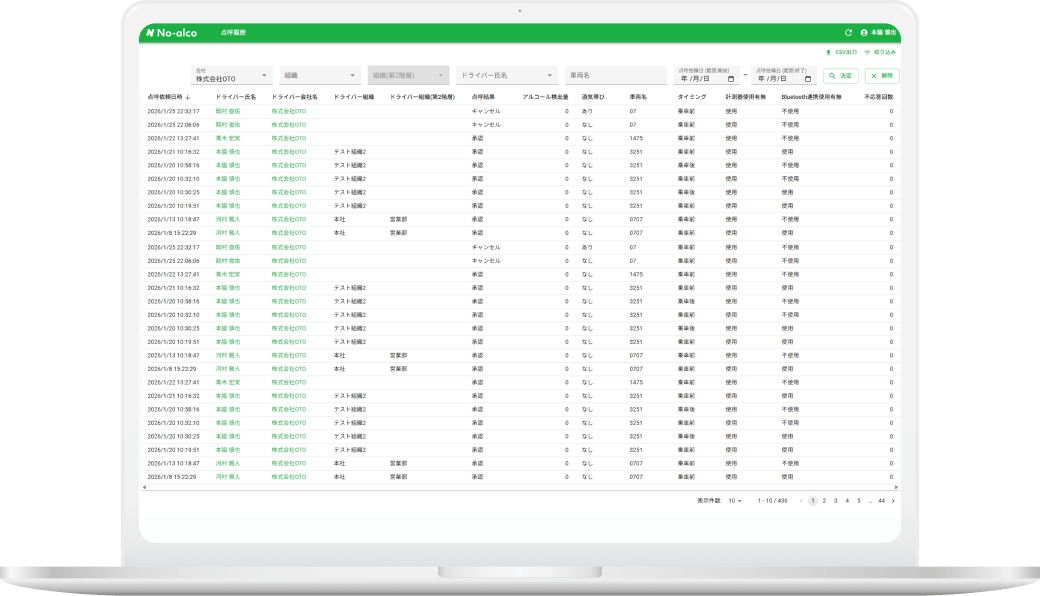Expand the 会社 dropdown showing 株式会社OTO
The height and width of the screenshot is (596, 1040).
coord(264,75)
